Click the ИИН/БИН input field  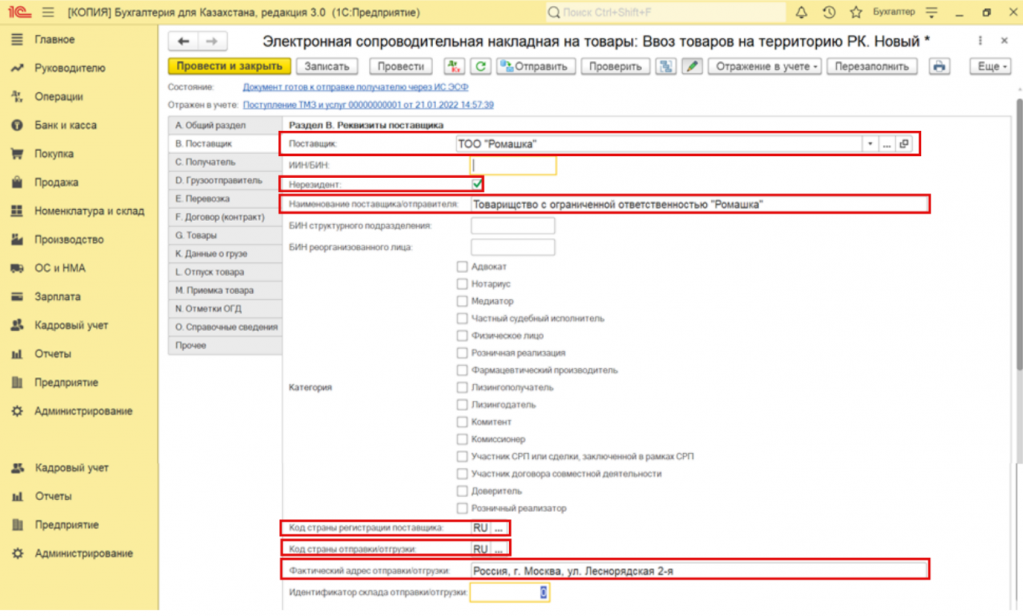[x=513, y=164]
